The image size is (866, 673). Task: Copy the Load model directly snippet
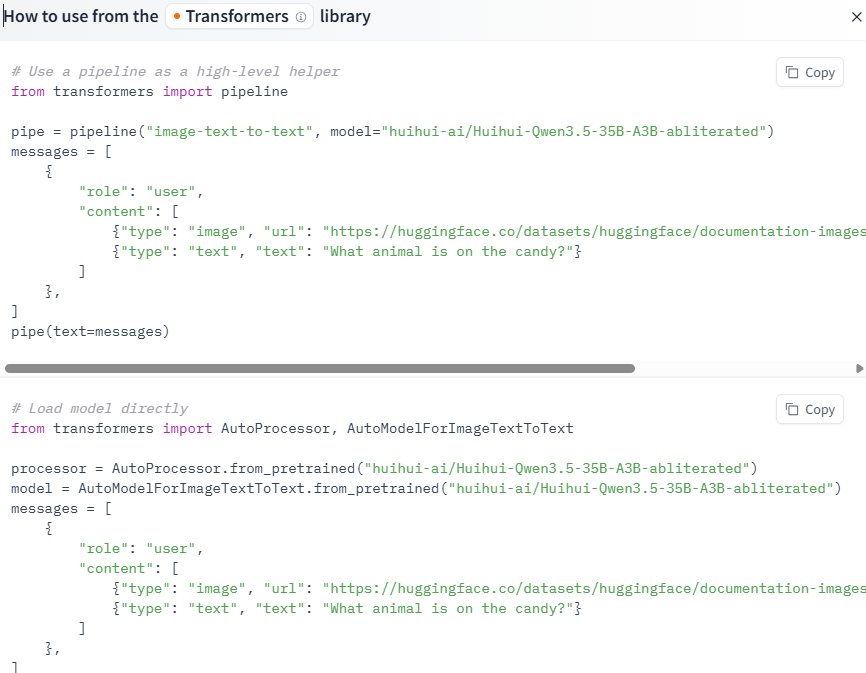point(810,409)
